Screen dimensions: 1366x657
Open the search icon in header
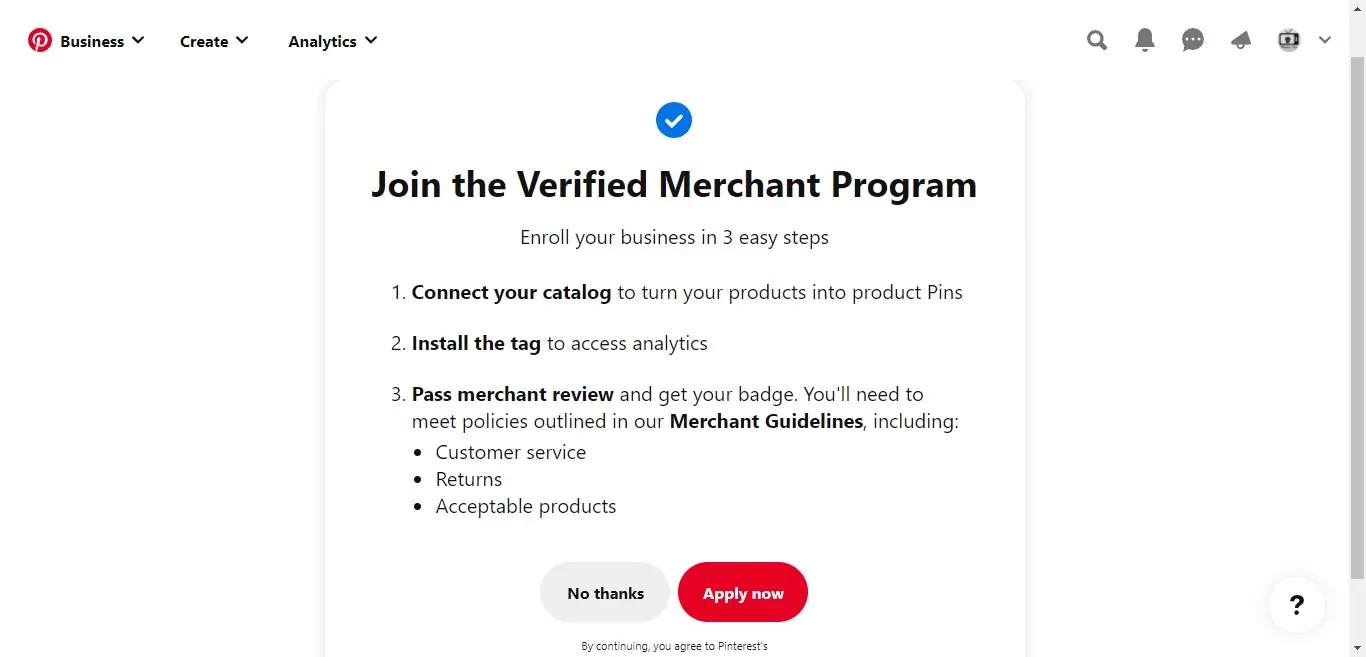tap(1097, 41)
